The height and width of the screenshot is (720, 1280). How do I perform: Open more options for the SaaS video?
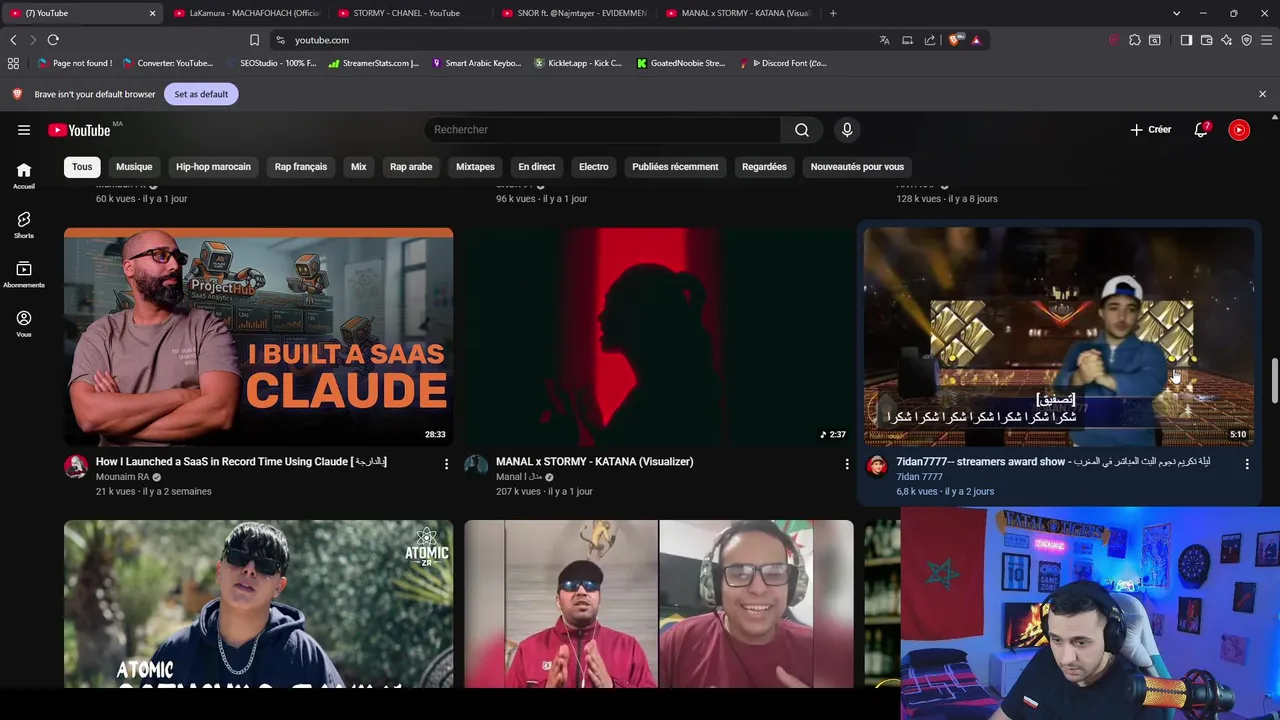(x=446, y=464)
